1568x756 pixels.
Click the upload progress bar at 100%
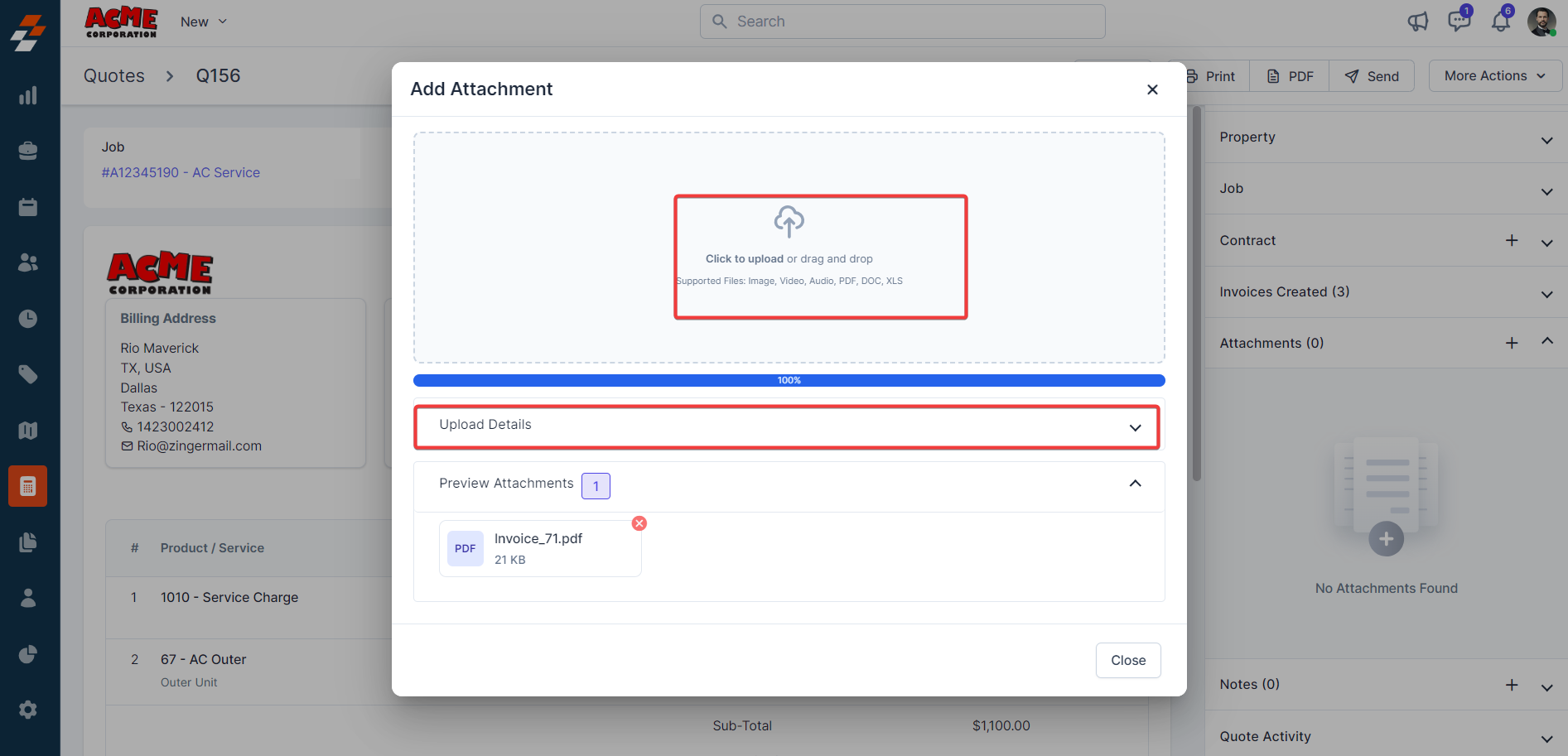click(789, 381)
